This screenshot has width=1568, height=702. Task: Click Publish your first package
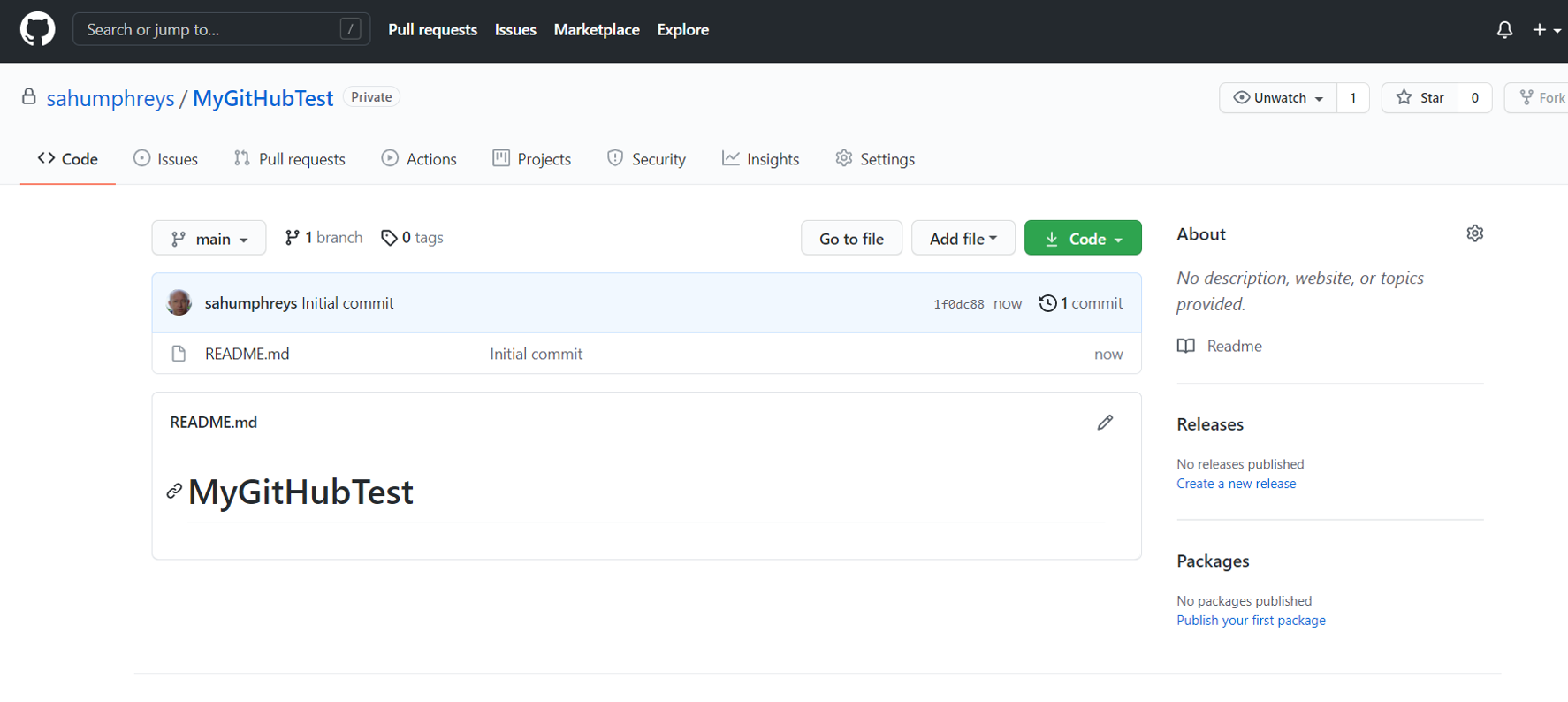(1251, 621)
